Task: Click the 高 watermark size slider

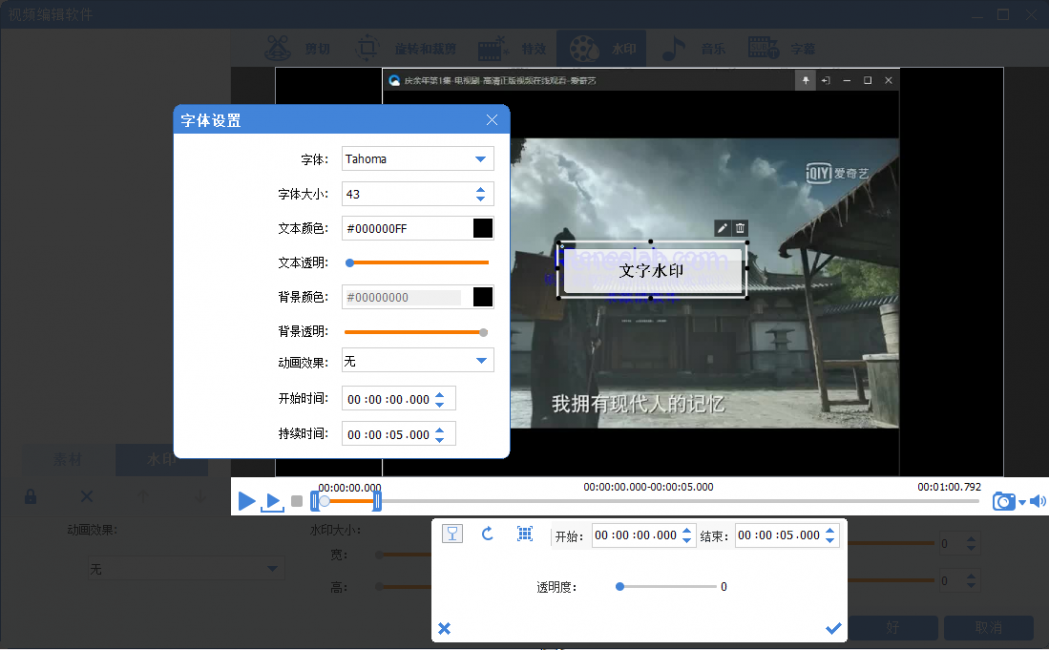Action: click(405, 586)
